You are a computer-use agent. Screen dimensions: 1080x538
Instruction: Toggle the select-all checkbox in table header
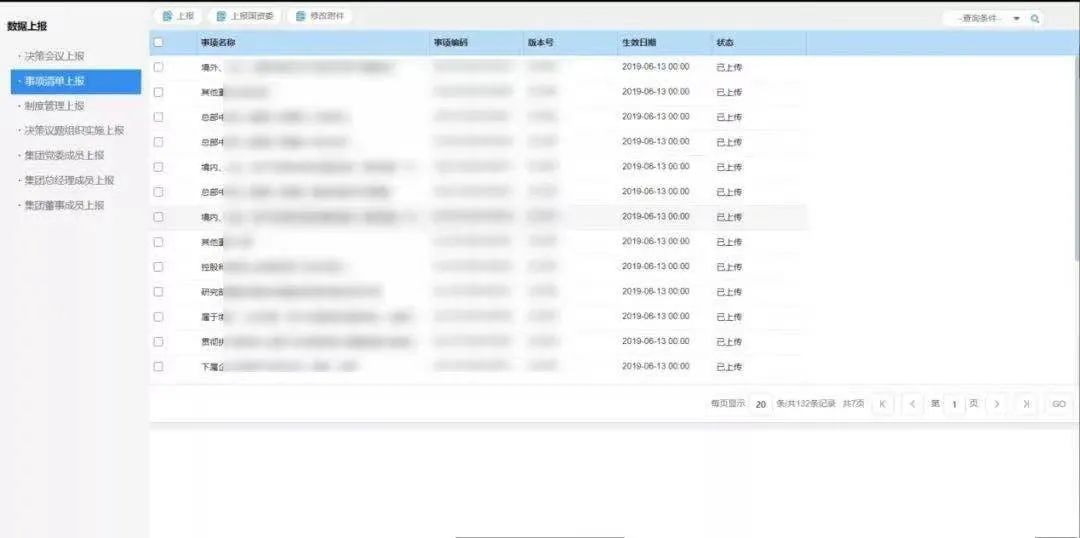[x=158, y=42]
